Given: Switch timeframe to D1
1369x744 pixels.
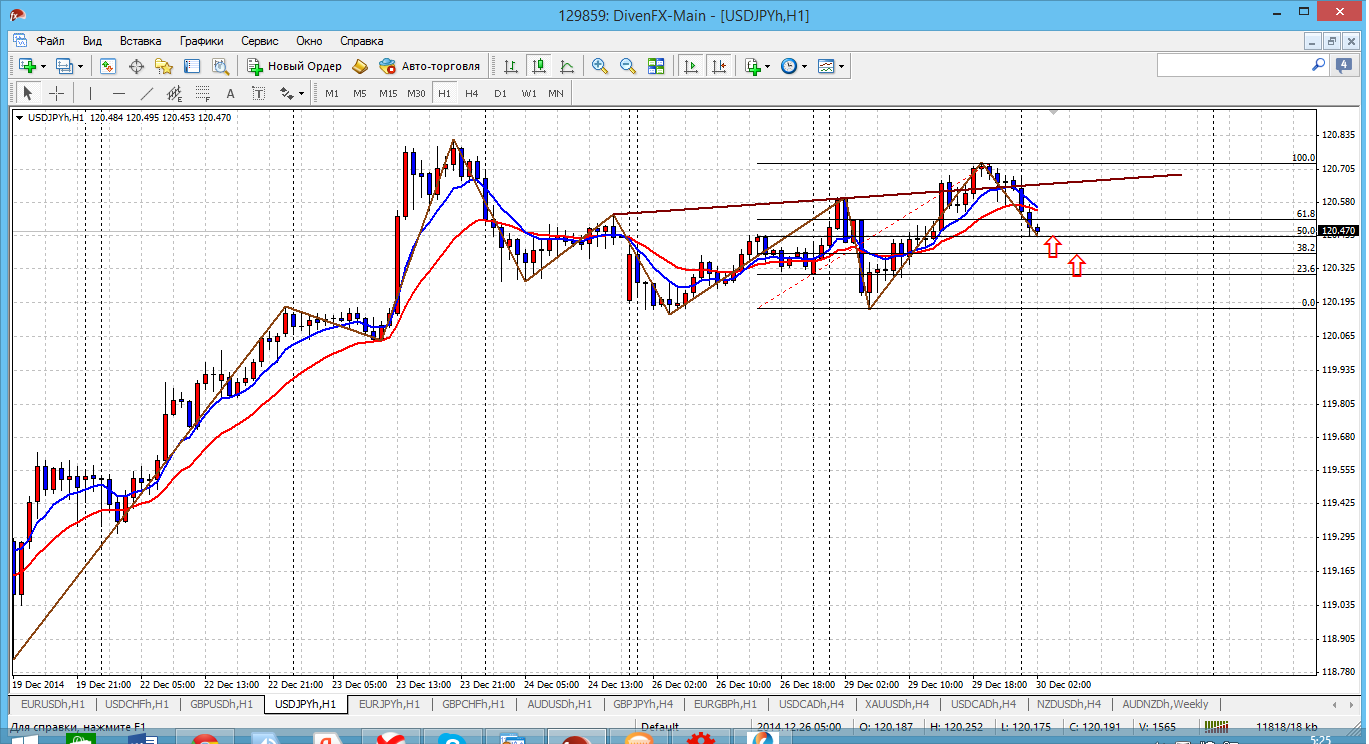Looking at the screenshot, I should point(500,93).
